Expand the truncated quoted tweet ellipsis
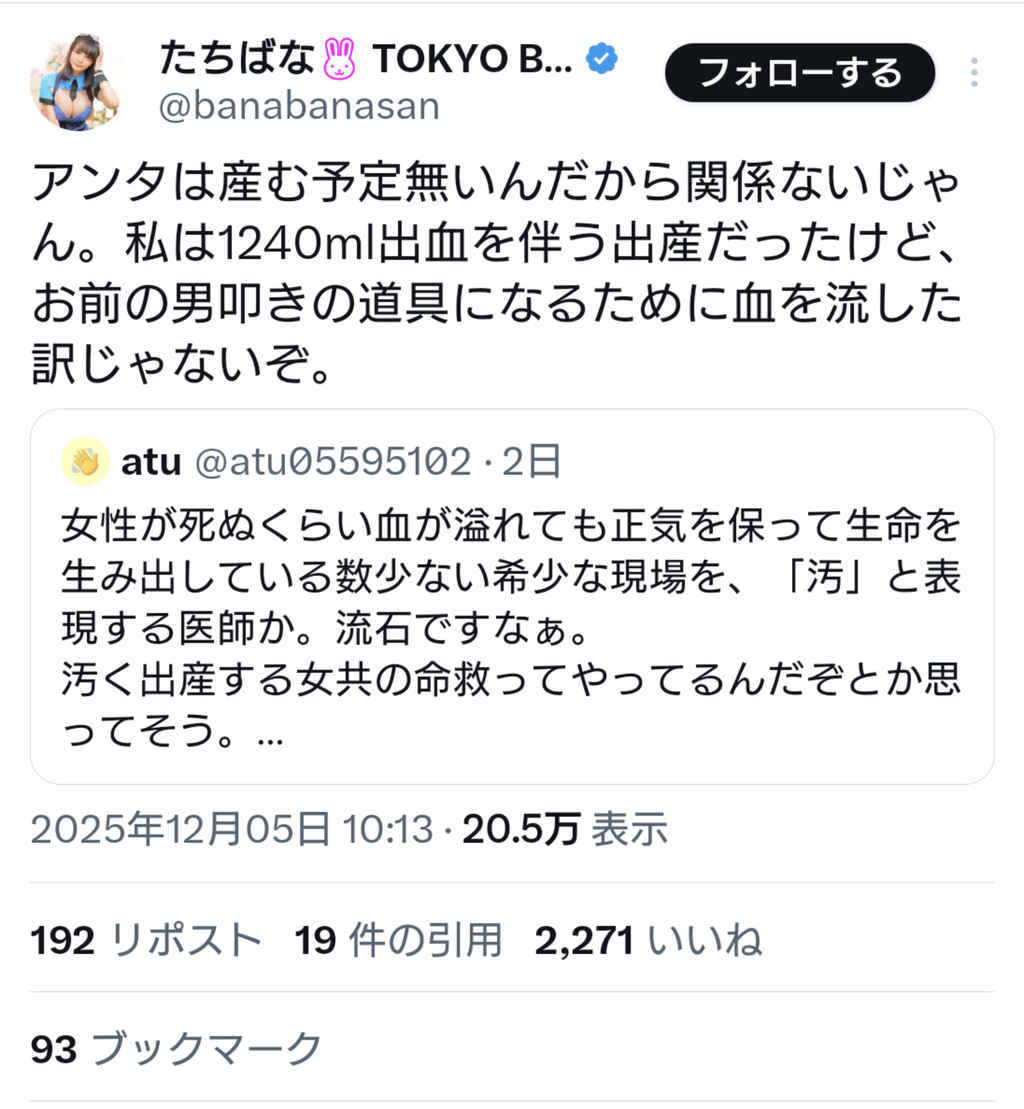Image resolution: width=1024 pixels, height=1109 pixels. [x=271, y=736]
